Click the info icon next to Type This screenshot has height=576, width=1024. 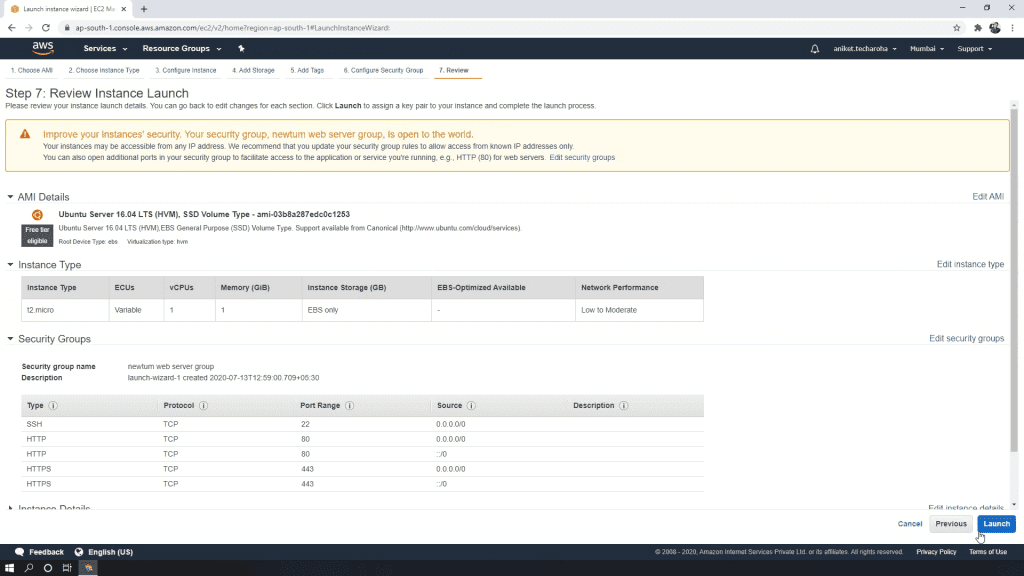[x=53, y=406]
